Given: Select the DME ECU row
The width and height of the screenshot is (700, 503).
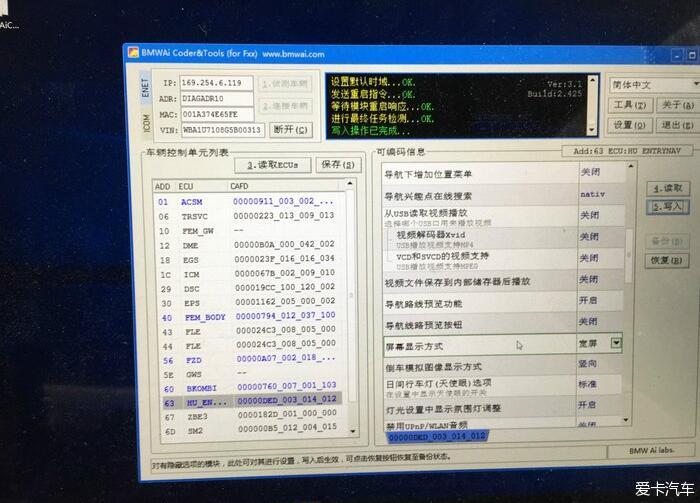Looking at the screenshot, I should click(250, 245).
